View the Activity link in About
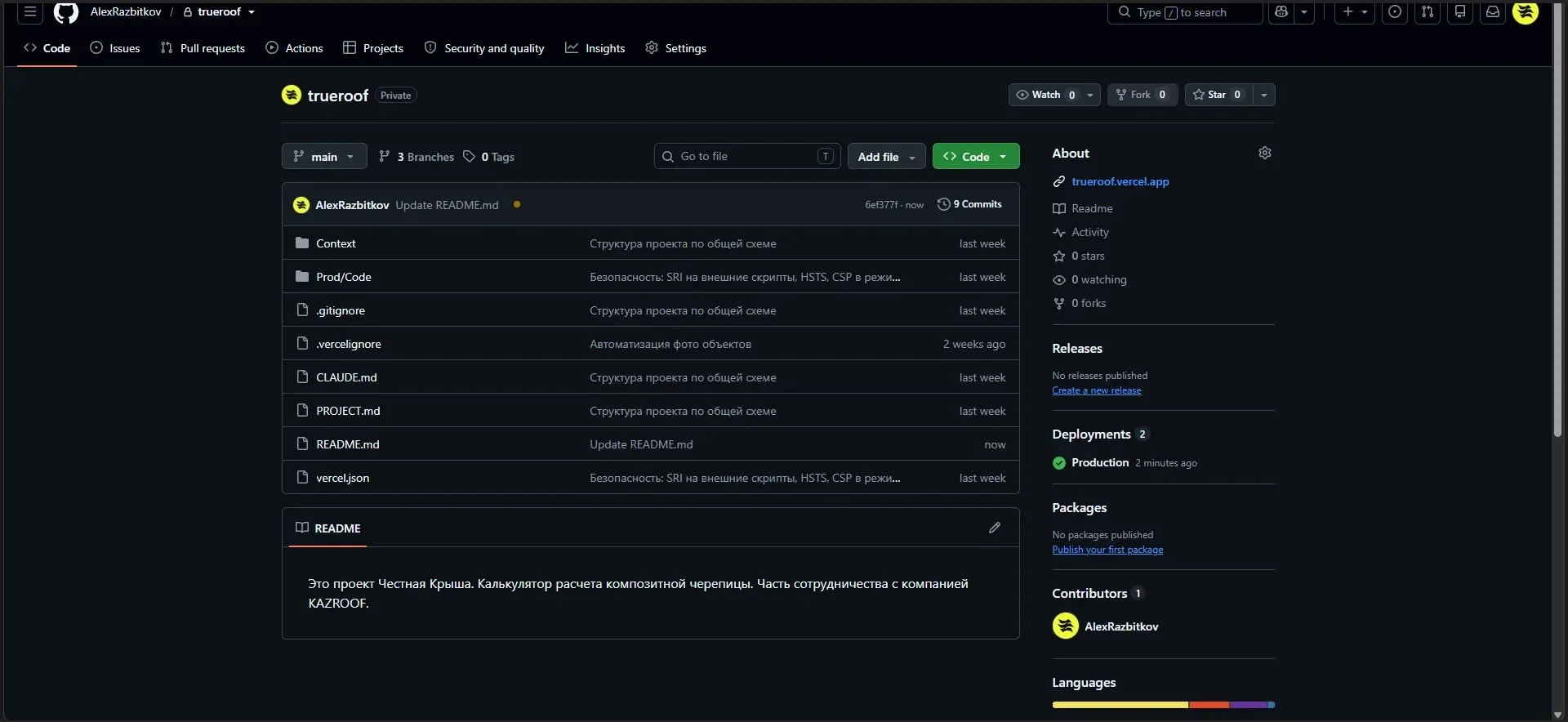1568x722 pixels. click(1090, 232)
